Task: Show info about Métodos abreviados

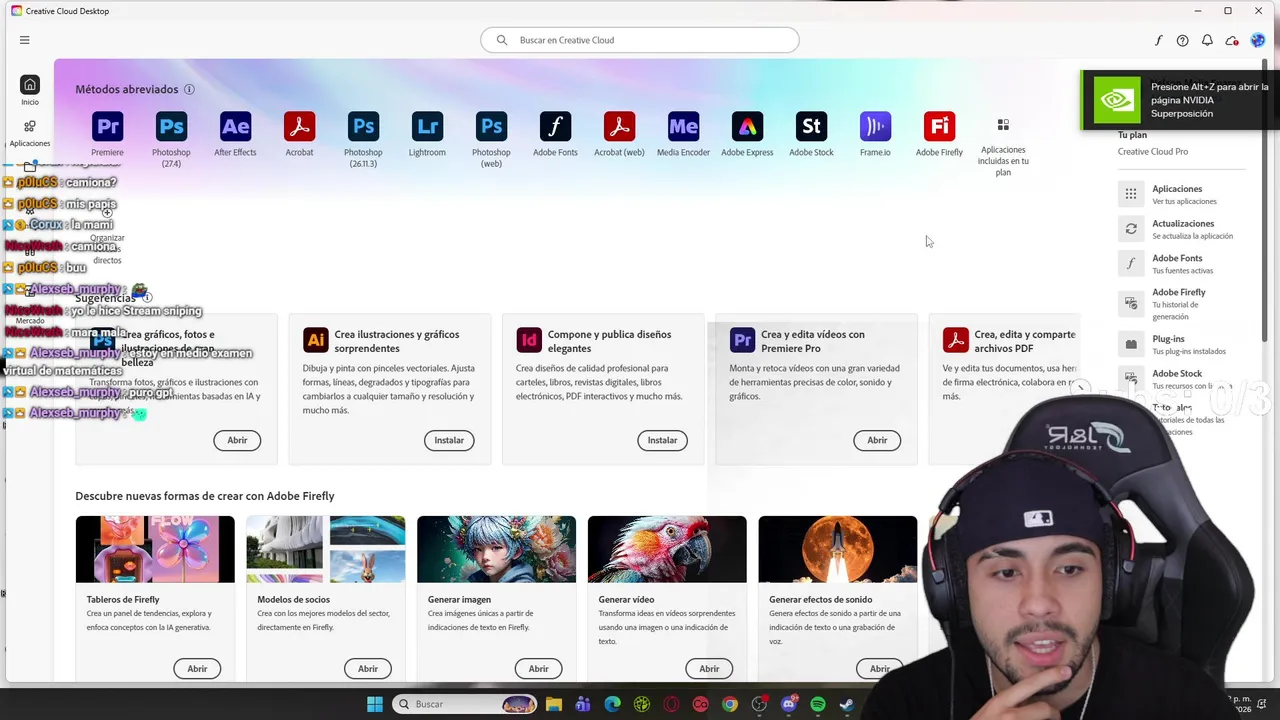Action: click(189, 89)
